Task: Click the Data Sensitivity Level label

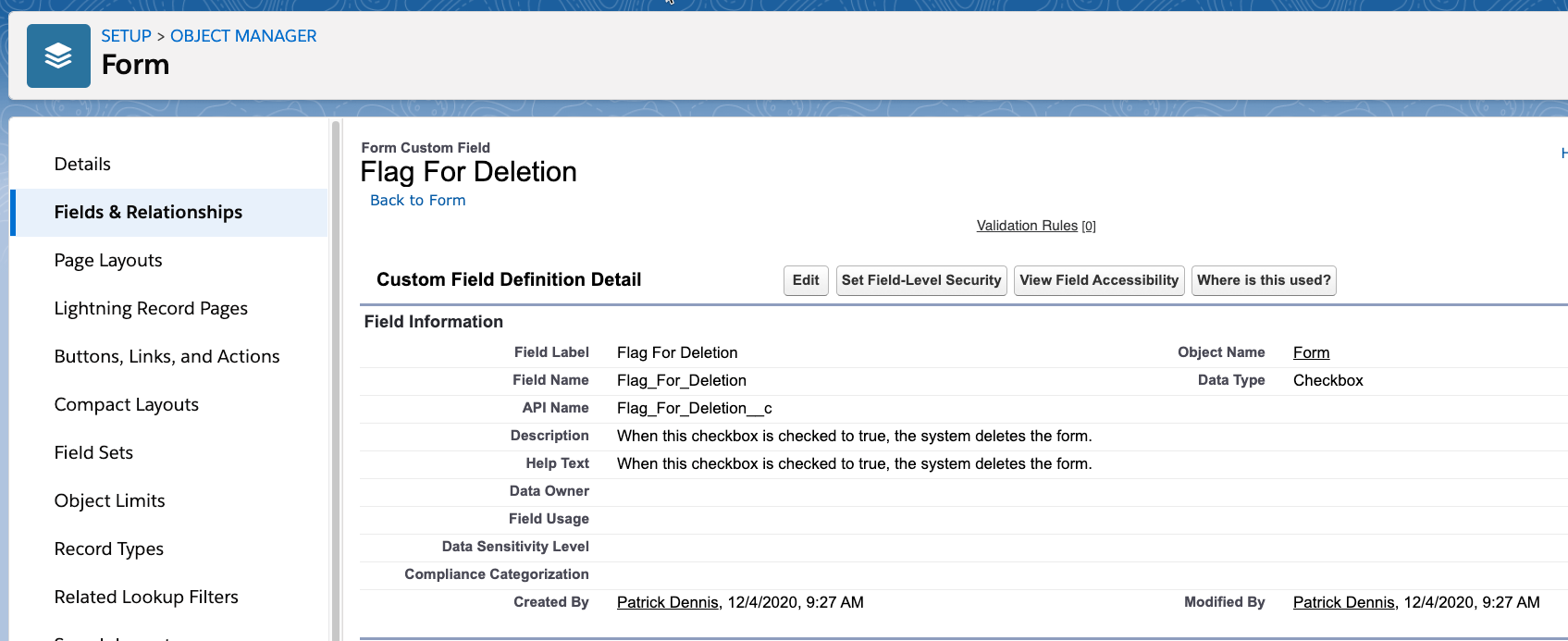Action: 515,547
